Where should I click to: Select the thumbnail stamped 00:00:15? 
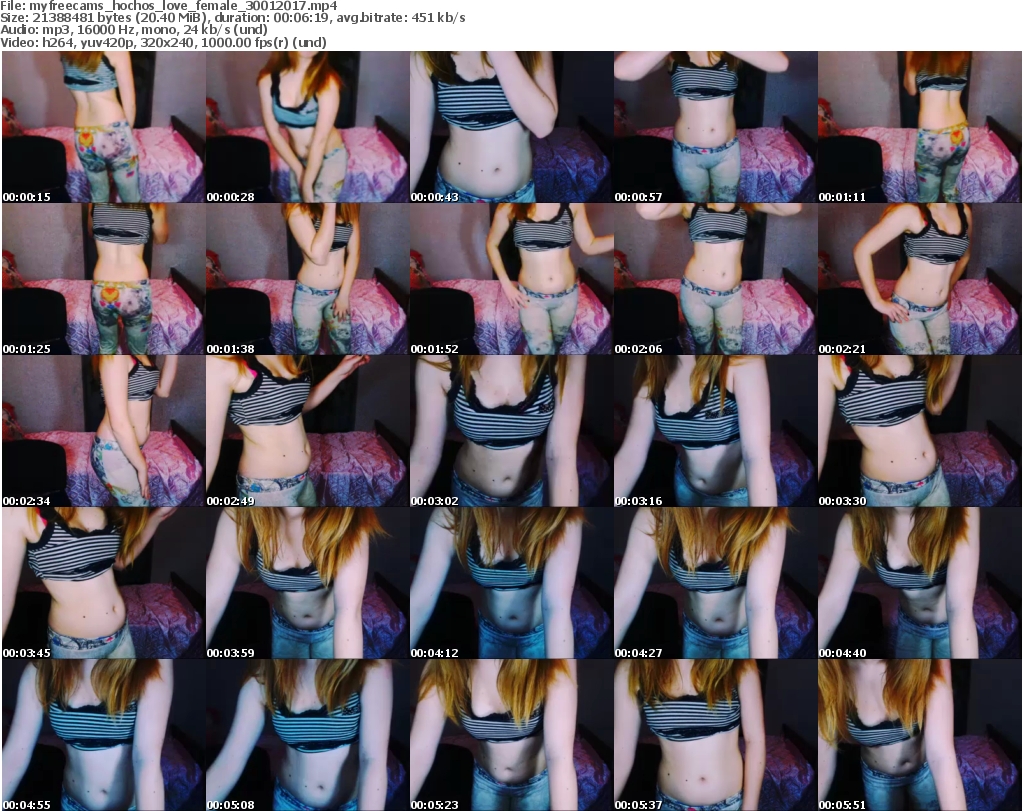coord(104,127)
